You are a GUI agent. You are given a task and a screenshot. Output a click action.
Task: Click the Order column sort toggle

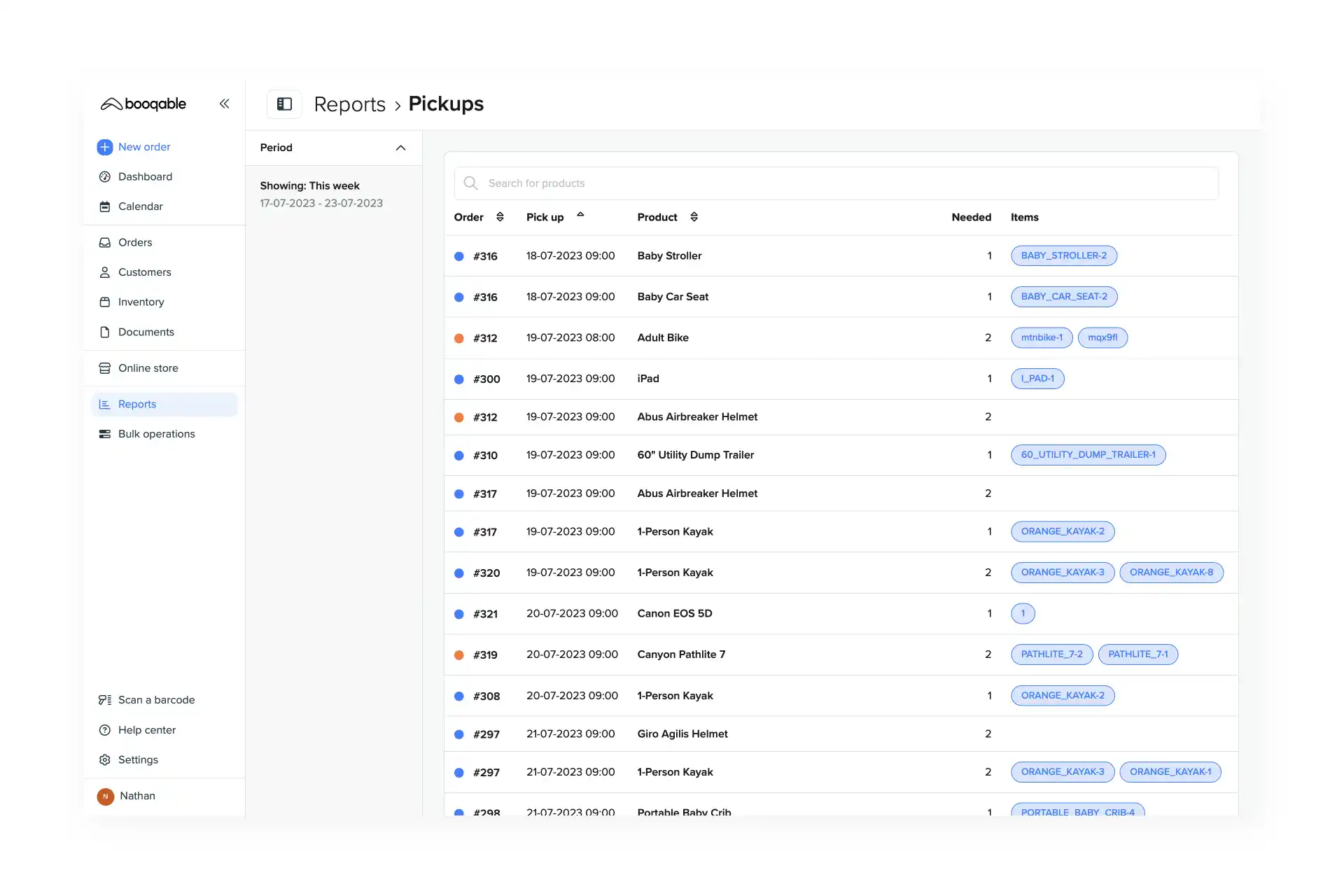point(500,217)
